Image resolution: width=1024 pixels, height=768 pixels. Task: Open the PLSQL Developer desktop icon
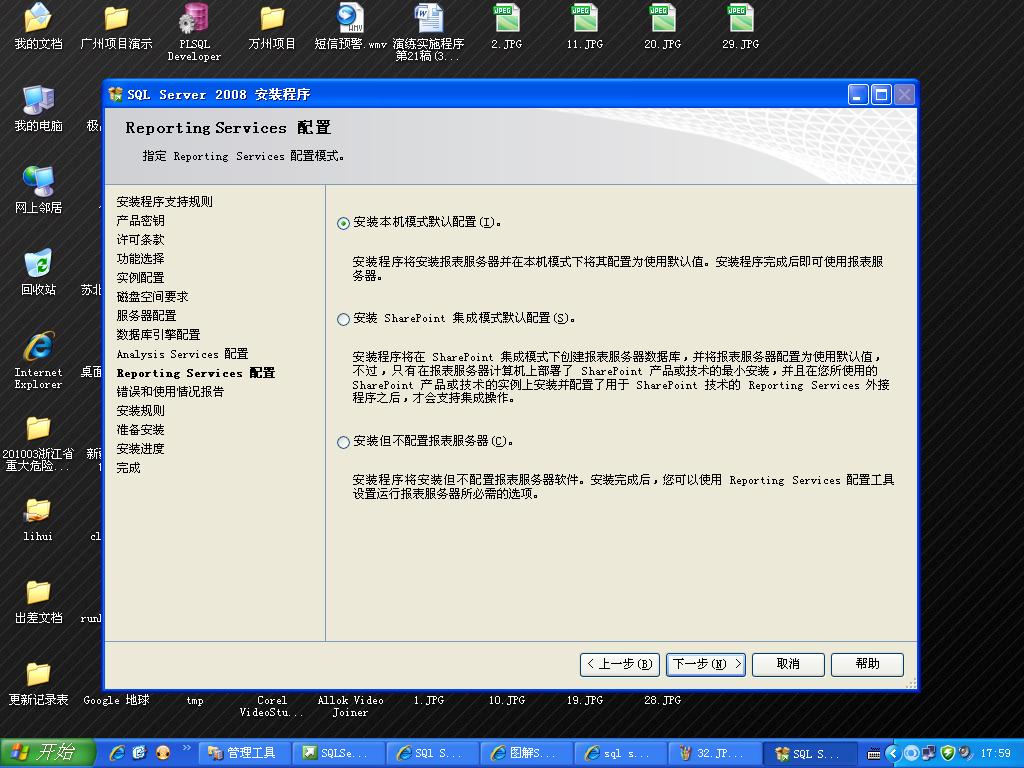194,20
